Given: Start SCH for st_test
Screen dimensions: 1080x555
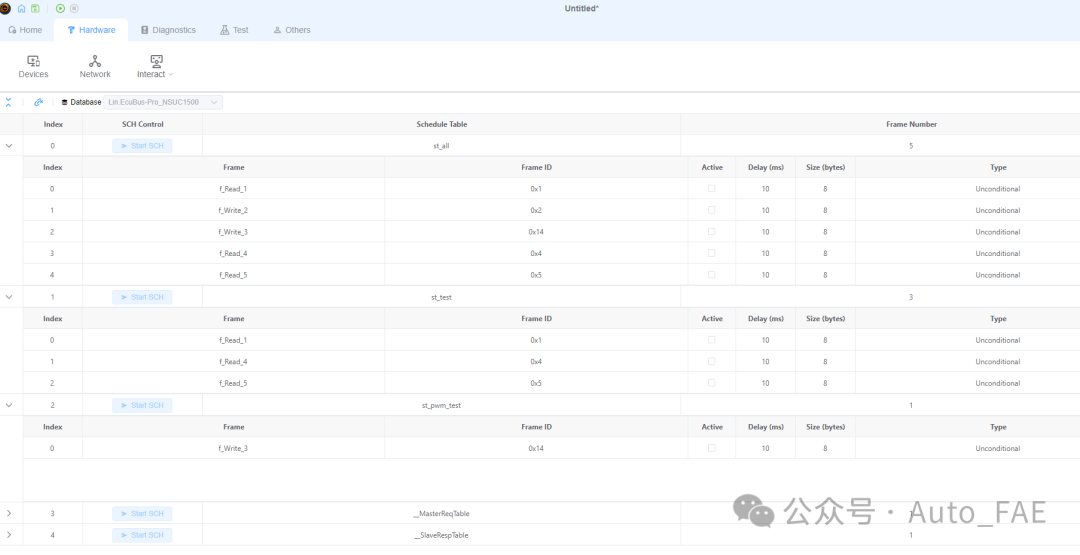Looking at the screenshot, I should coord(142,297).
